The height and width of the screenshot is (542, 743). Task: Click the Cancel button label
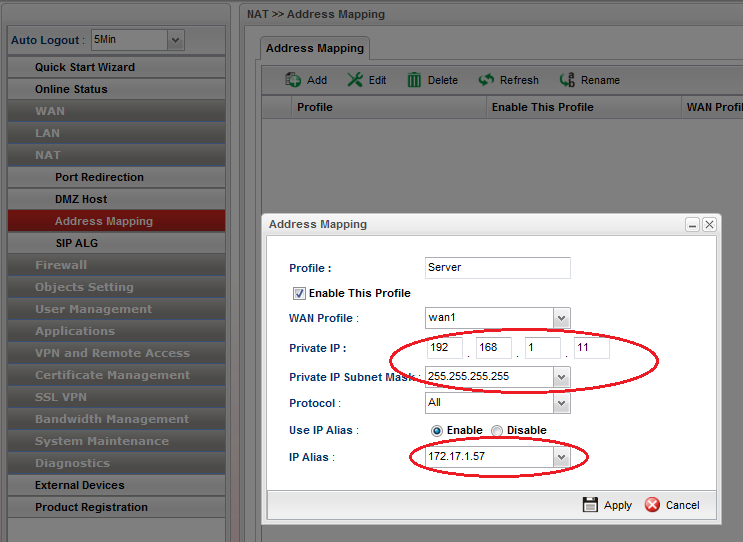point(682,506)
